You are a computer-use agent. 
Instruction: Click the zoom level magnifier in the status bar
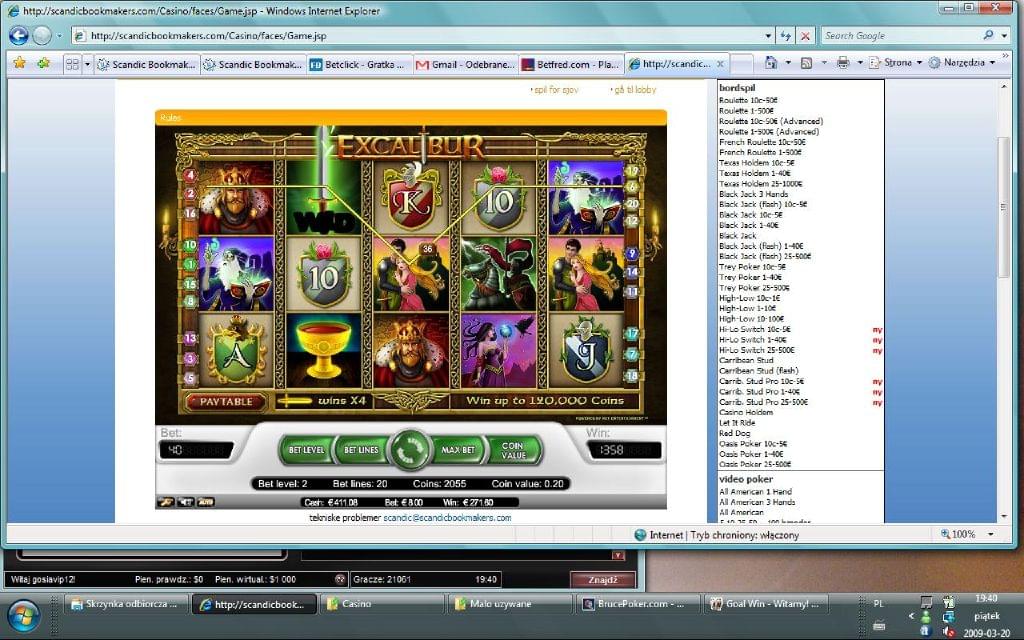(x=945, y=534)
